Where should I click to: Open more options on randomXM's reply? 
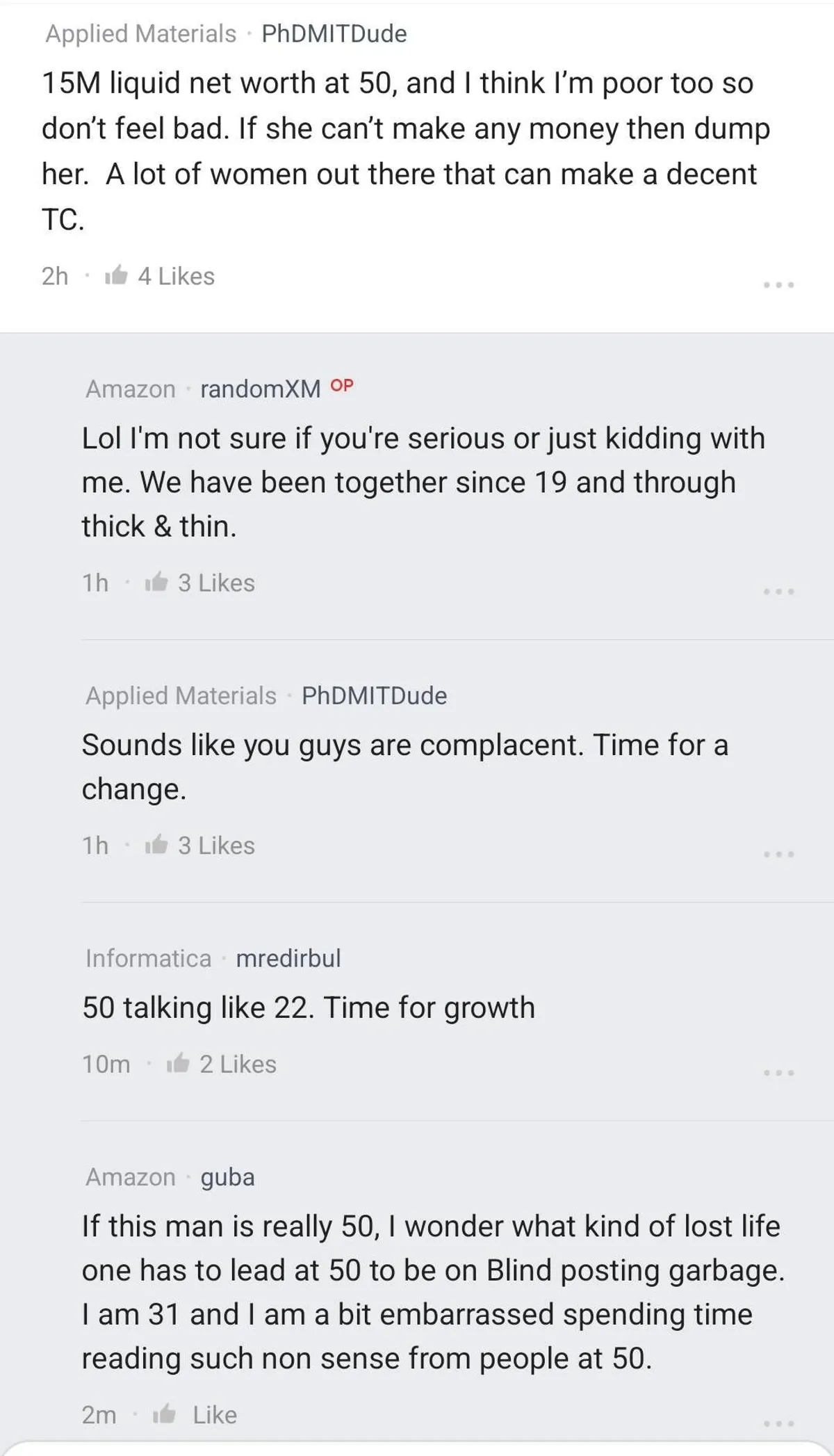[778, 591]
